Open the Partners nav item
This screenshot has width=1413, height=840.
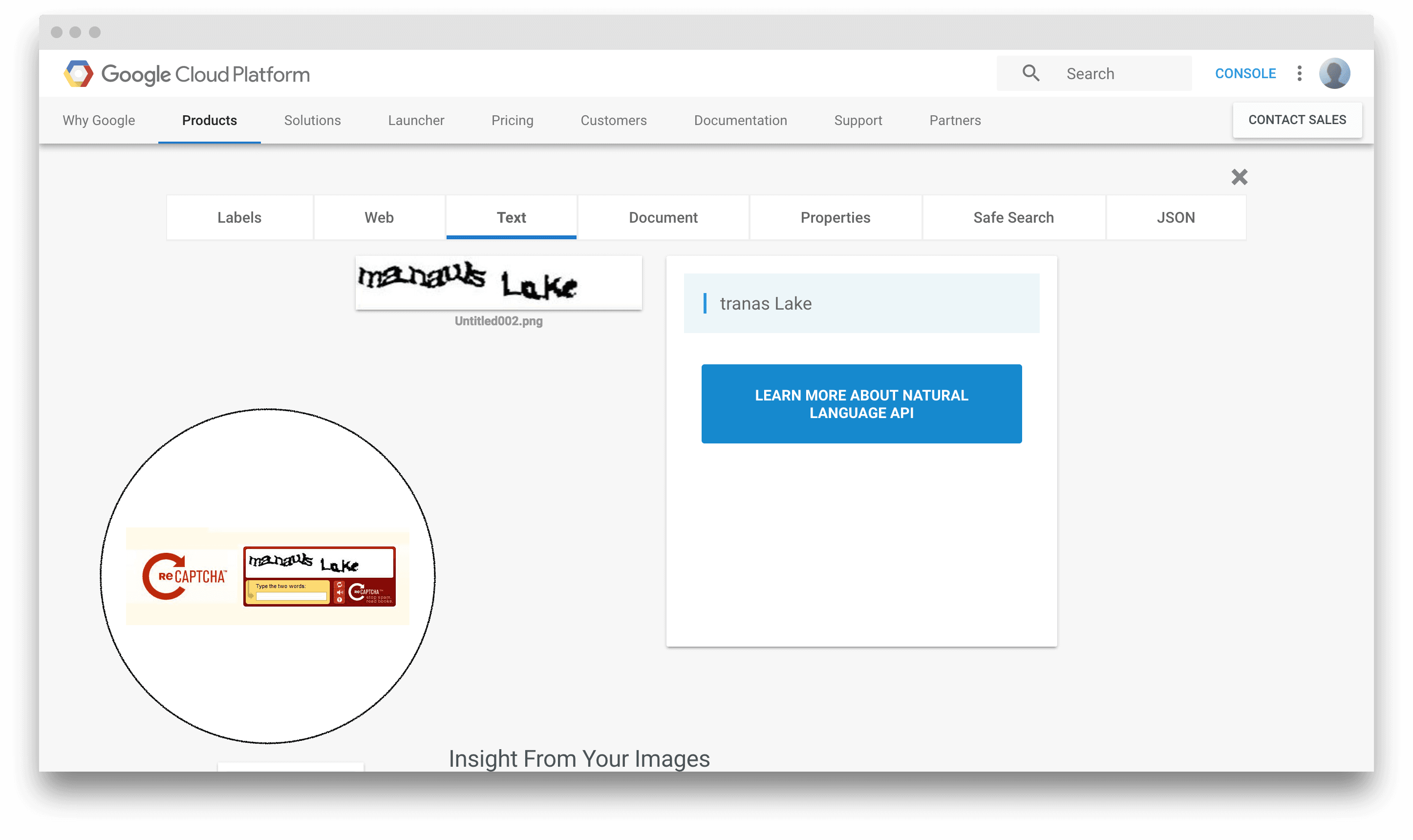tap(954, 120)
